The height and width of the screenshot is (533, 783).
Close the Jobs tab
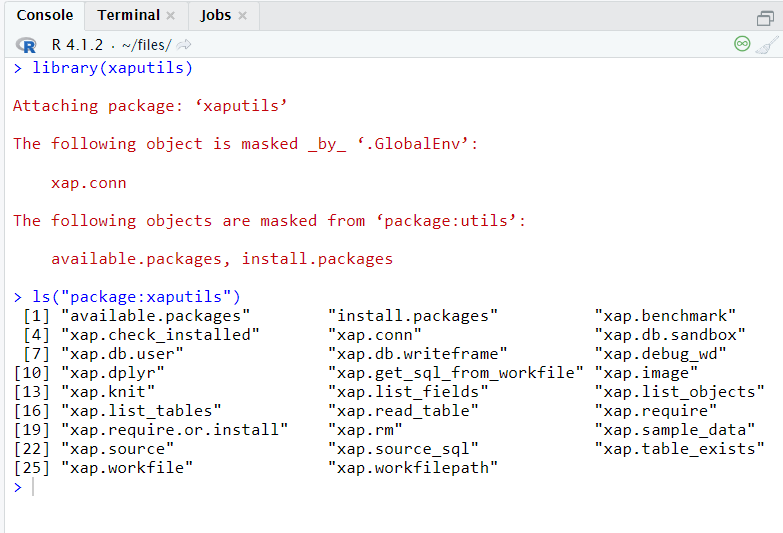click(244, 16)
